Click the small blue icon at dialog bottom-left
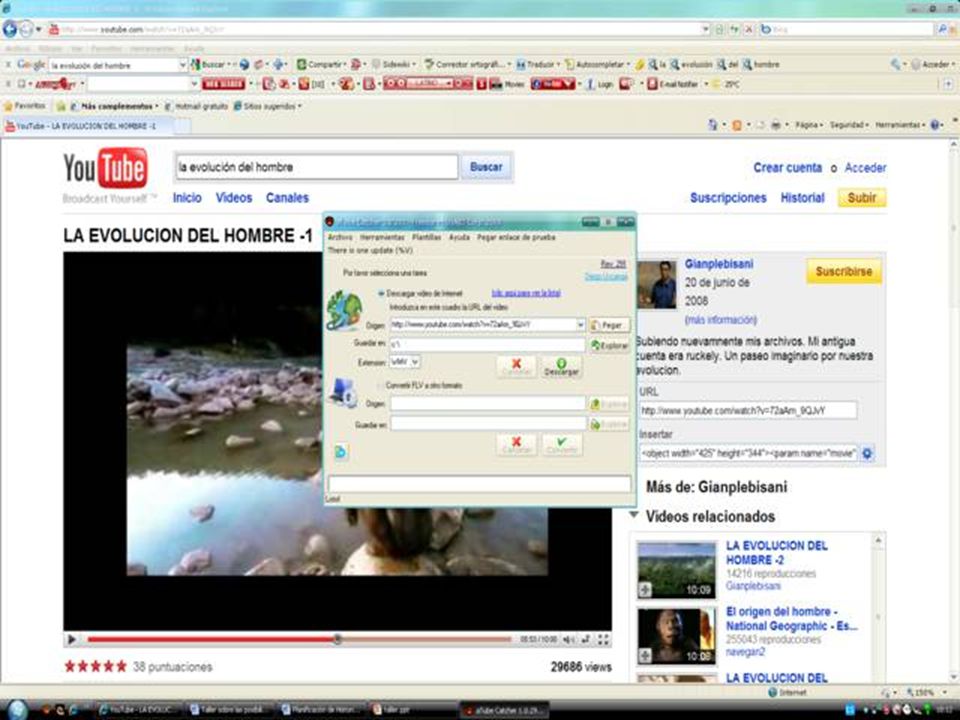960x720 pixels. tap(340, 452)
